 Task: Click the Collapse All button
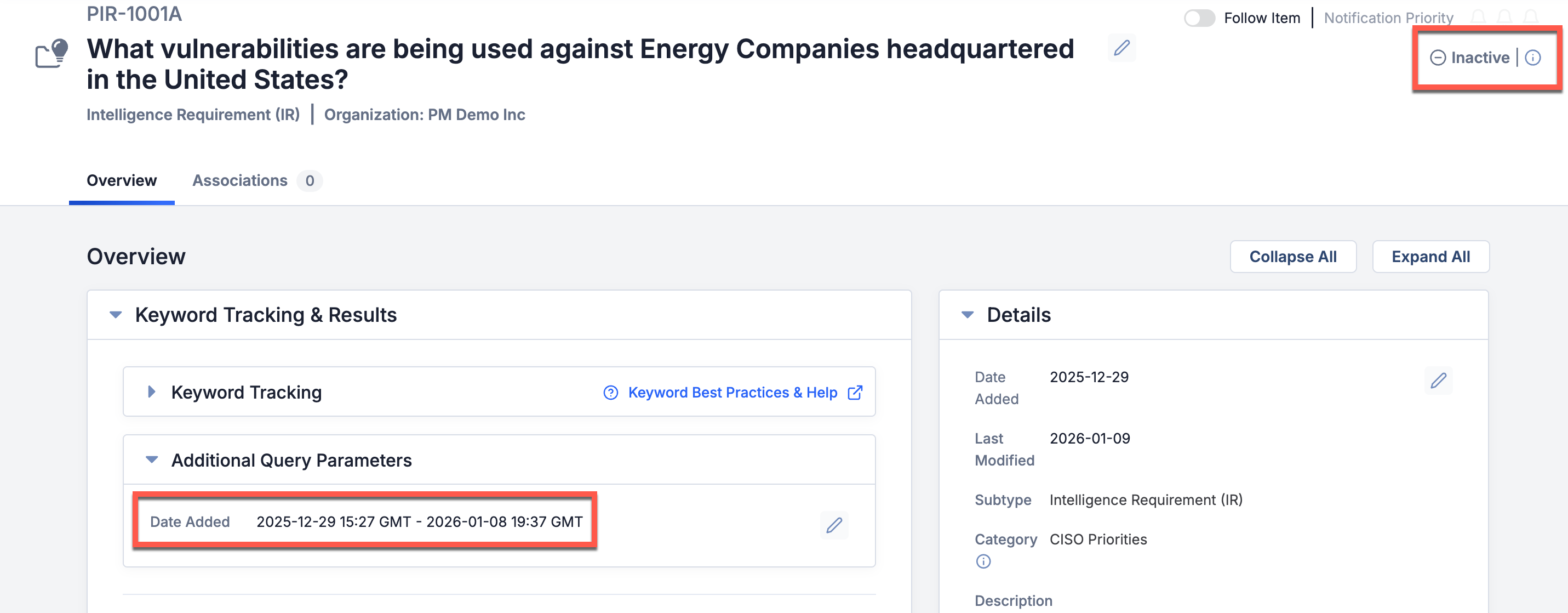pyautogui.click(x=1293, y=257)
